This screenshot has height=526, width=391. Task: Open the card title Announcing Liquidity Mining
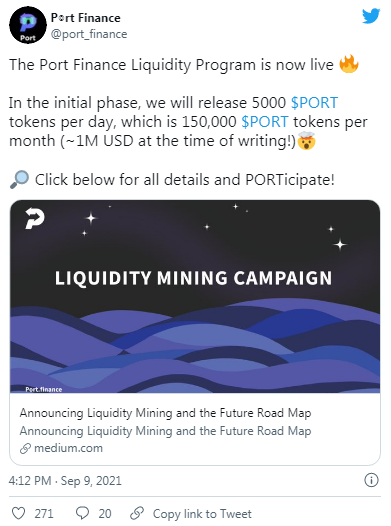tap(165, 413)
